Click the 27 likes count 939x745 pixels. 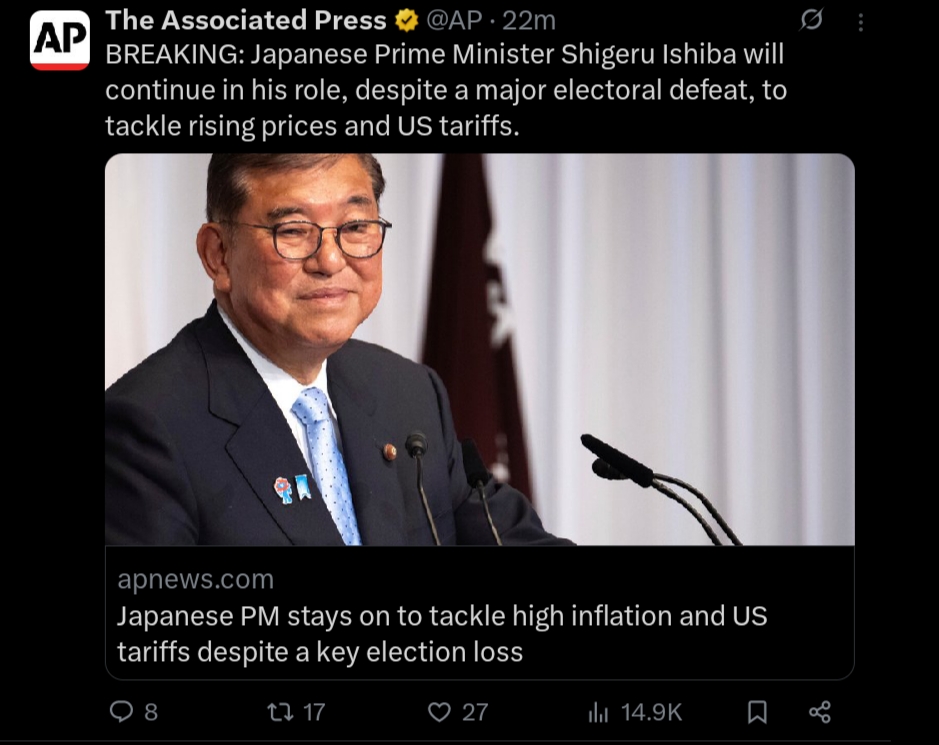point(475,712)
